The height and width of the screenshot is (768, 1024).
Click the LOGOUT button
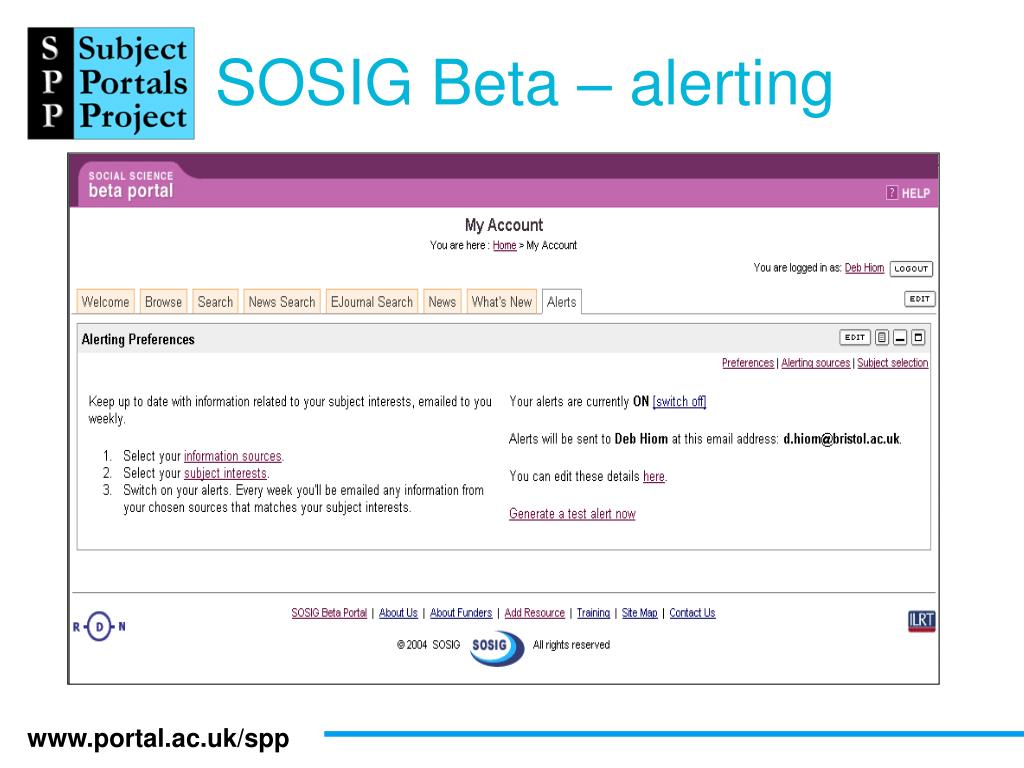click(x=911, y=268)
